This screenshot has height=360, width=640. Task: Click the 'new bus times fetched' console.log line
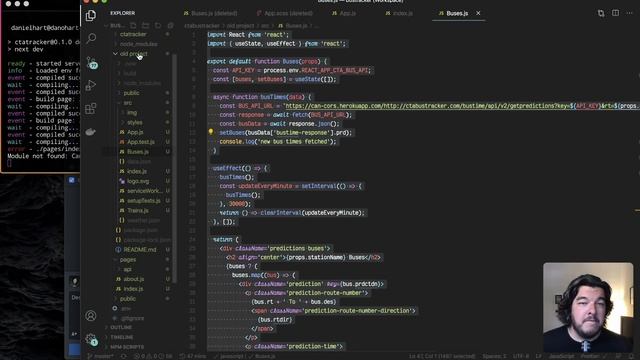[x=278, y=142]
